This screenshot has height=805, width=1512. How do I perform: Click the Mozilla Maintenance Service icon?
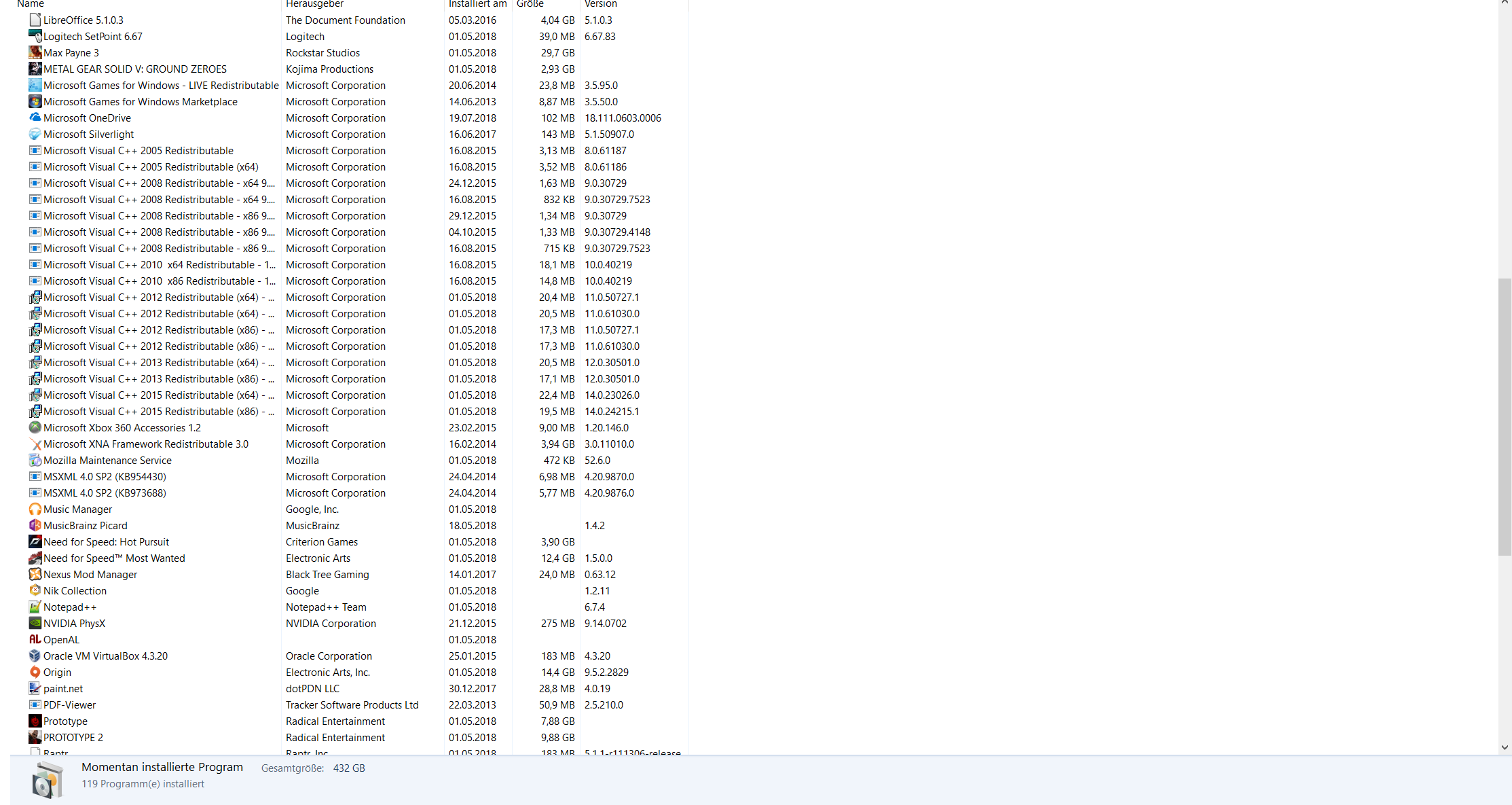pyautogui.click(x=35, y=460)
